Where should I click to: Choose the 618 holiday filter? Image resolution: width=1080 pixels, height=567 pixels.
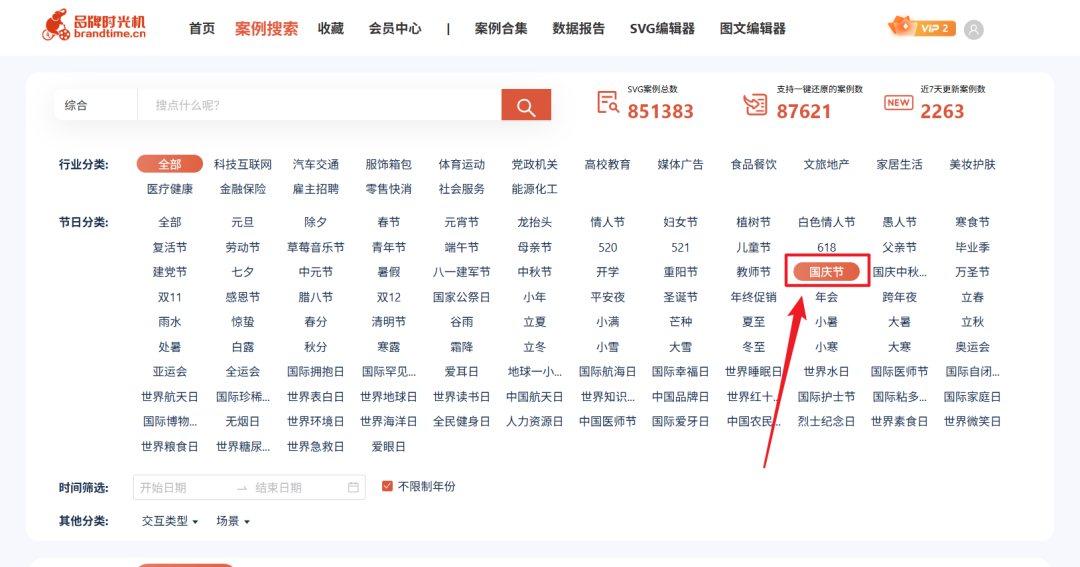click(827, 247)
